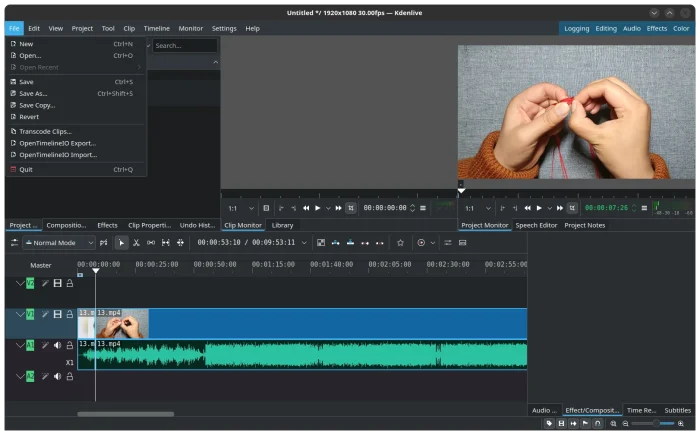Click the timeline snap magnet icon
The image size is (700, 435).
[x=598, y=423]
